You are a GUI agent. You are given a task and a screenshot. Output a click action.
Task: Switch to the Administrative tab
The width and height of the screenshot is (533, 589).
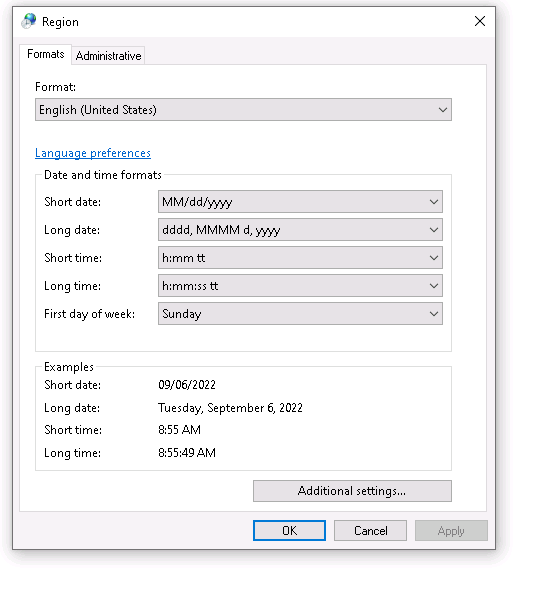(x=108, y=56)
